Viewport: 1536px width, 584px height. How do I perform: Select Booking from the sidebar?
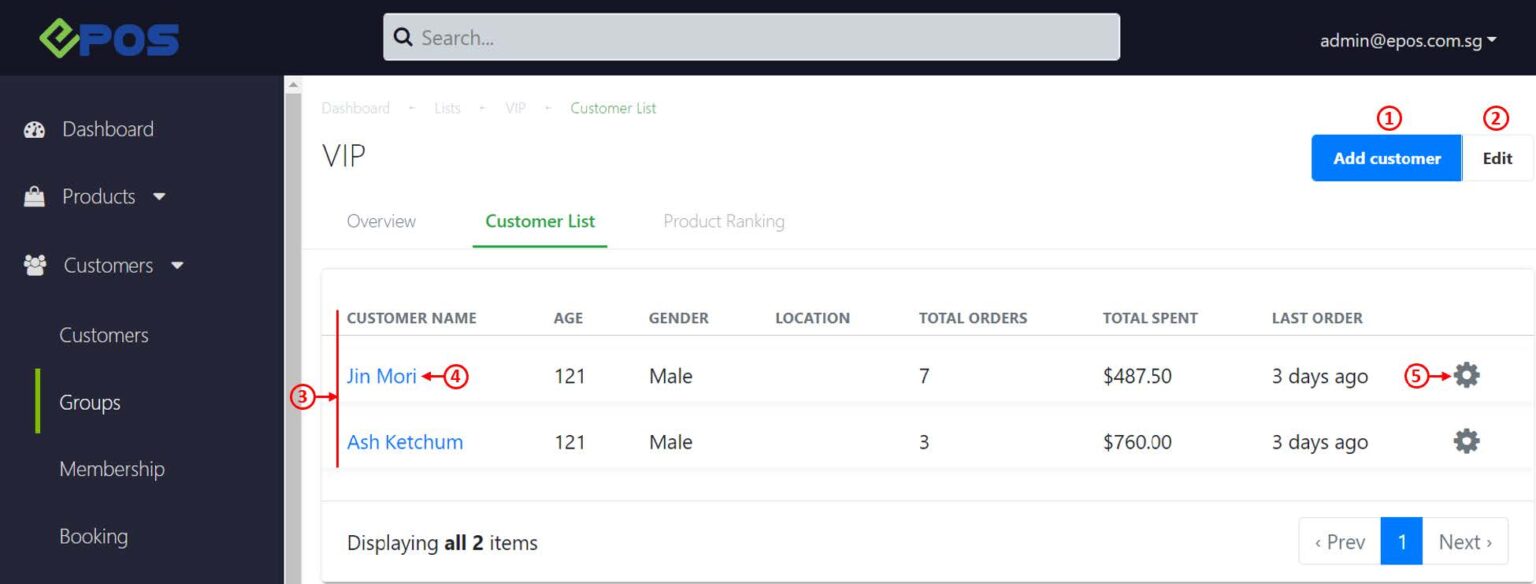tap(93, 536)
